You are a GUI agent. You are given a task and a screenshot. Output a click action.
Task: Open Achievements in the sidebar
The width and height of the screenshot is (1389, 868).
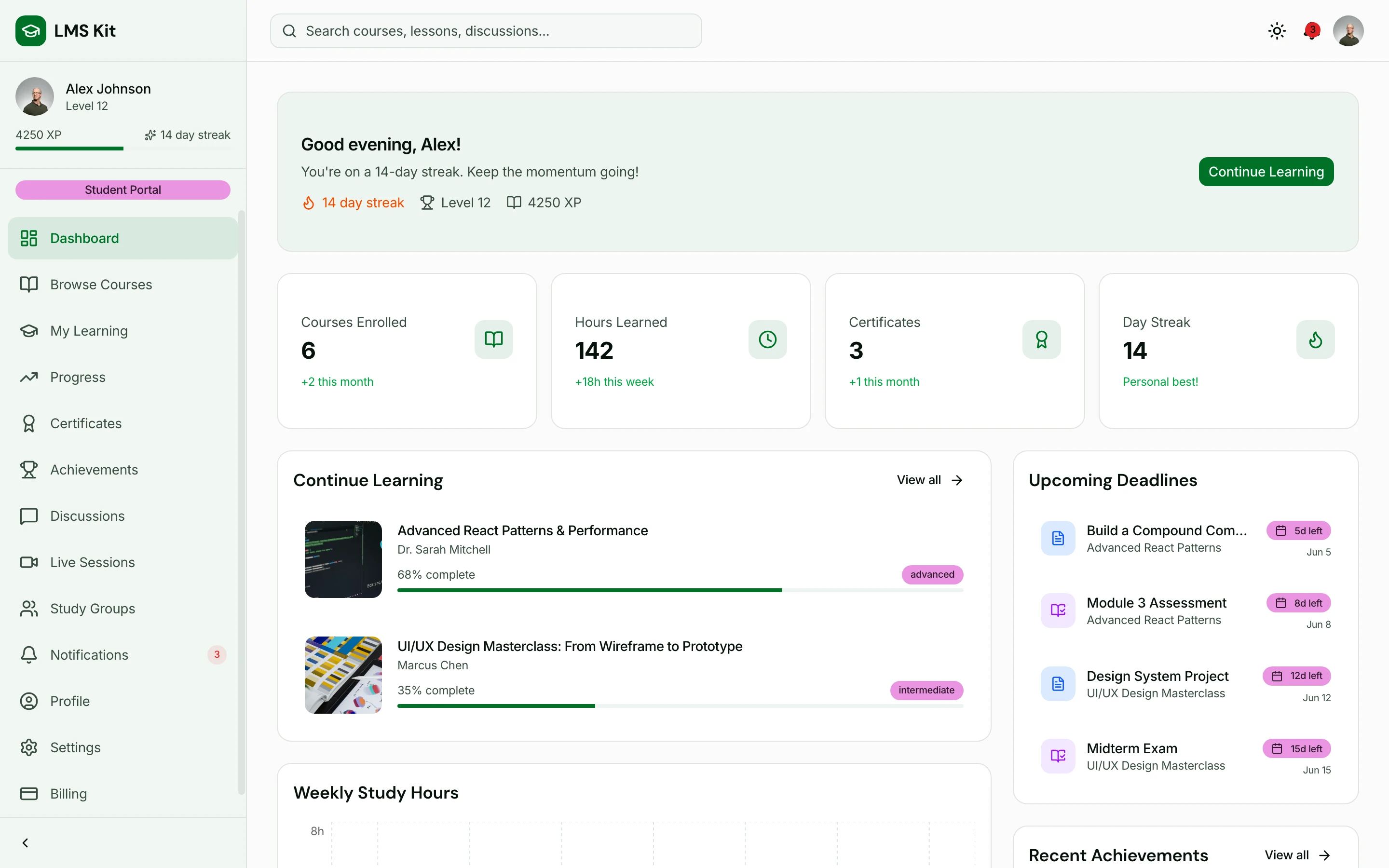[123, 470]
